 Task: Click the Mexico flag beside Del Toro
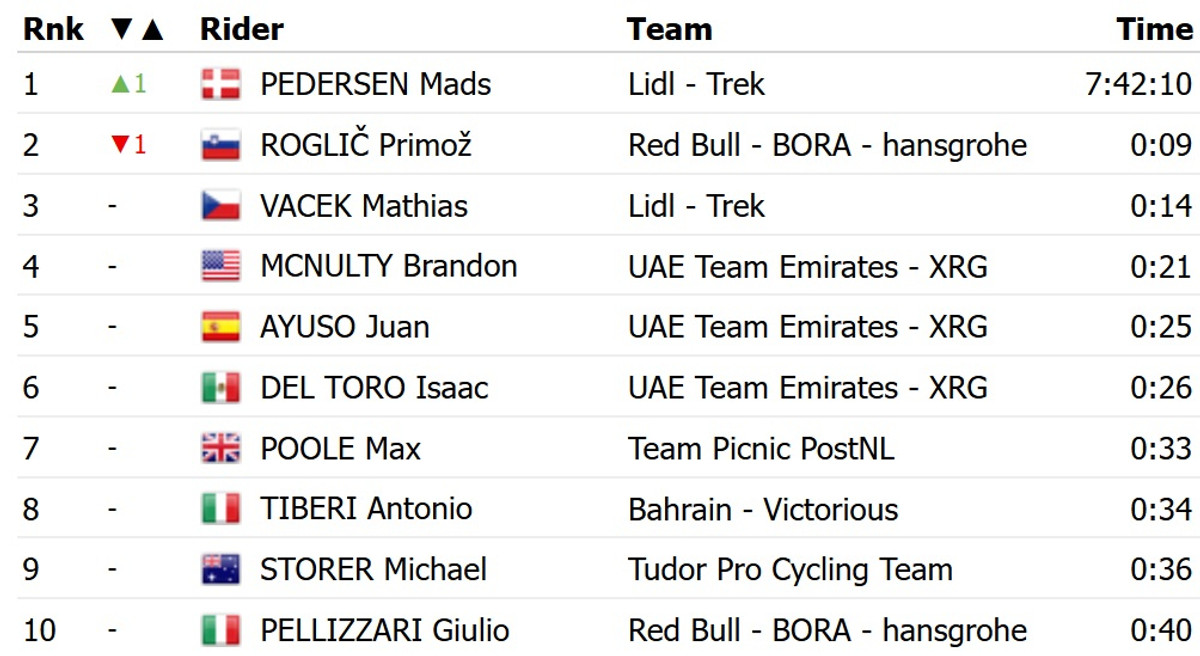coord(220,388)
